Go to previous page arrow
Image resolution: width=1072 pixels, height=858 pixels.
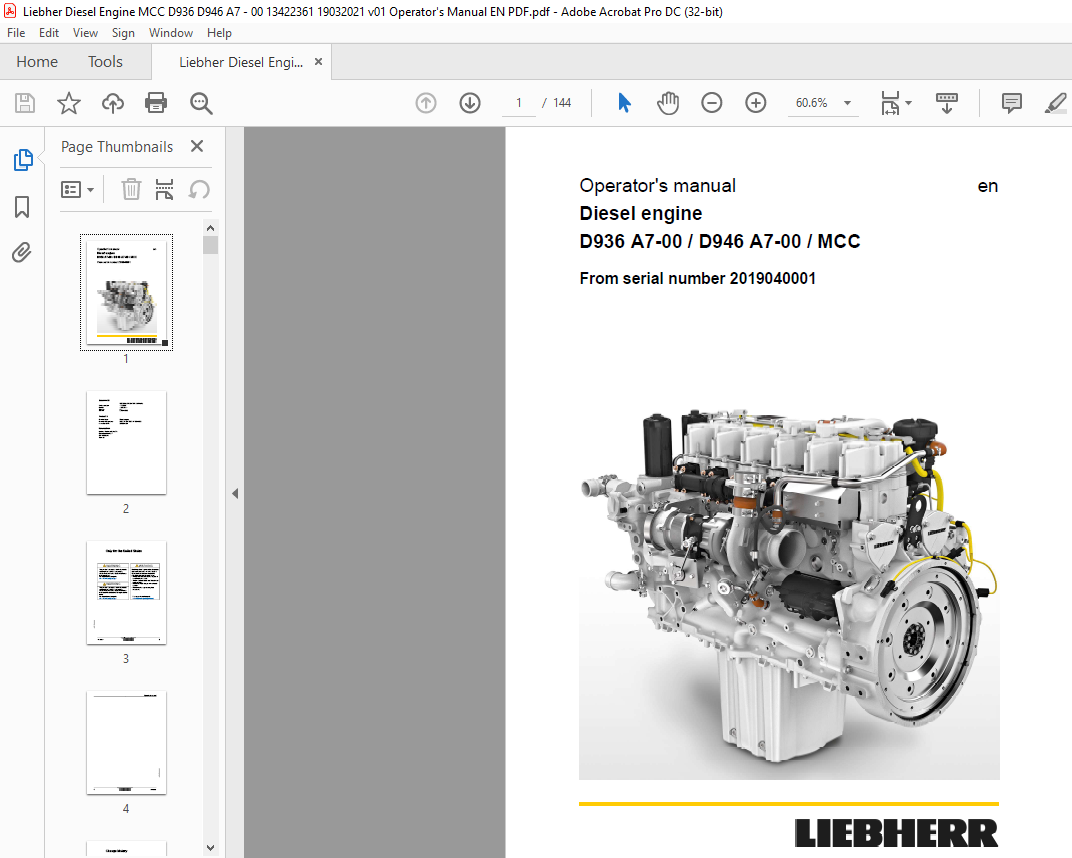click(x=426, y=103)
